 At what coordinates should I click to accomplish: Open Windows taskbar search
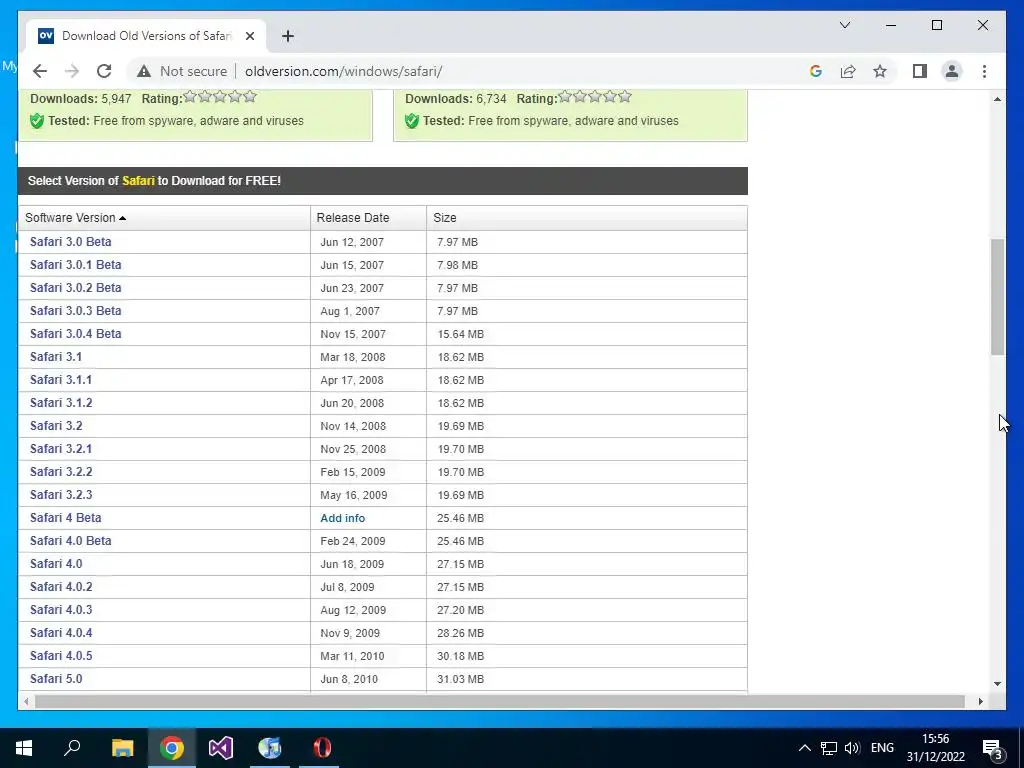click(72, 748)
